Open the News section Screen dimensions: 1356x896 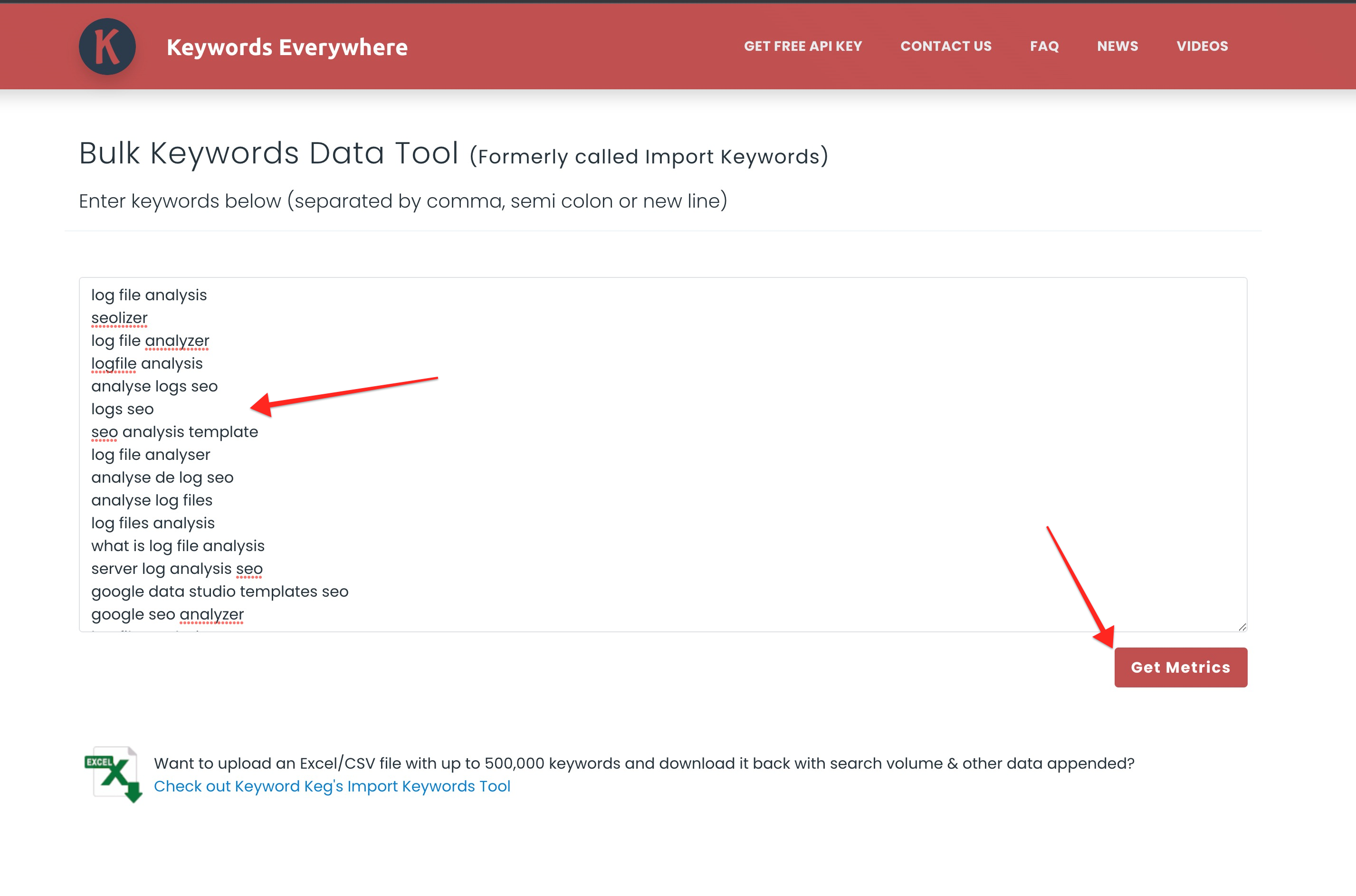point(1117,46)
